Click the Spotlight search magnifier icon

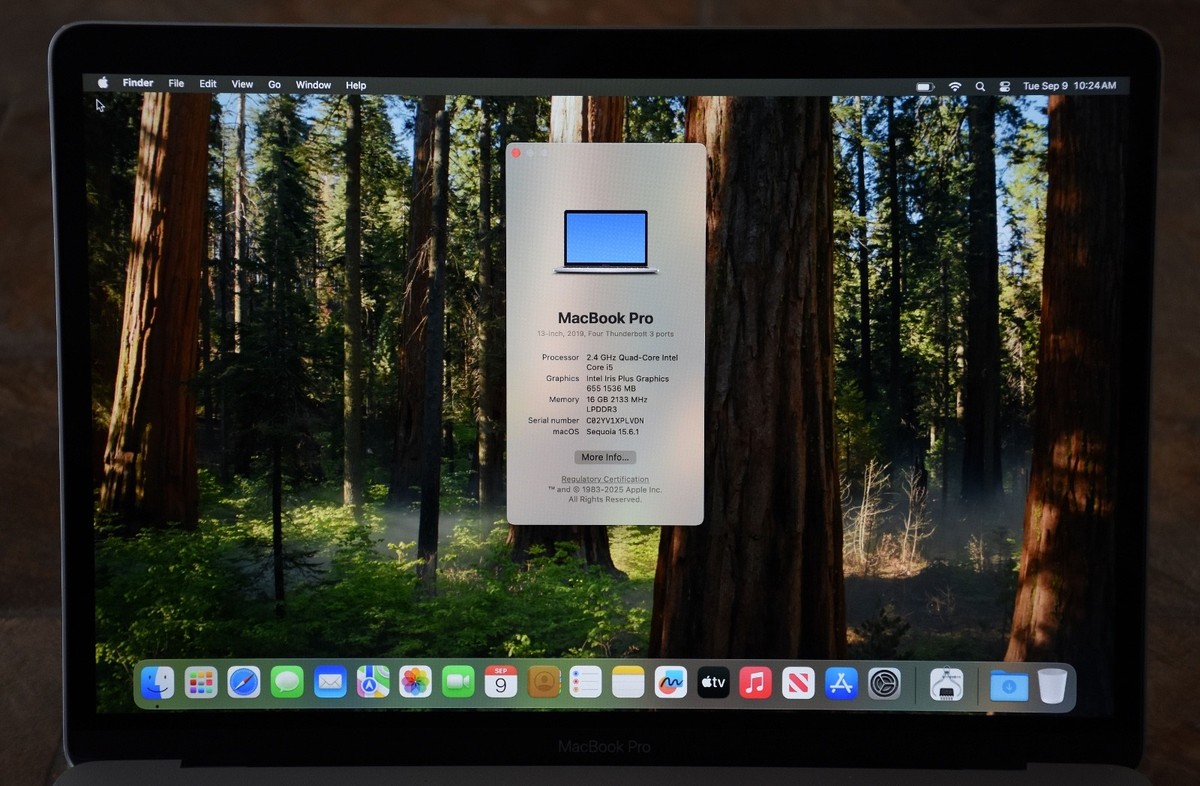click(980, 86)
